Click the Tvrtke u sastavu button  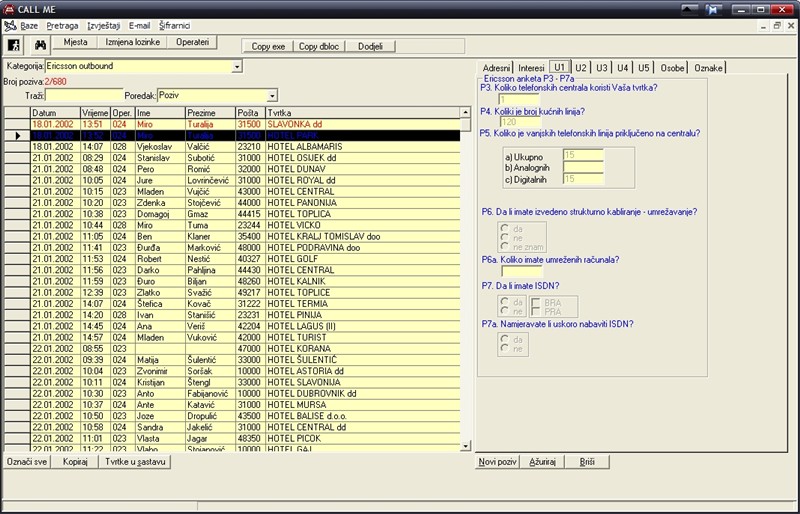click(x=135, y=462)
